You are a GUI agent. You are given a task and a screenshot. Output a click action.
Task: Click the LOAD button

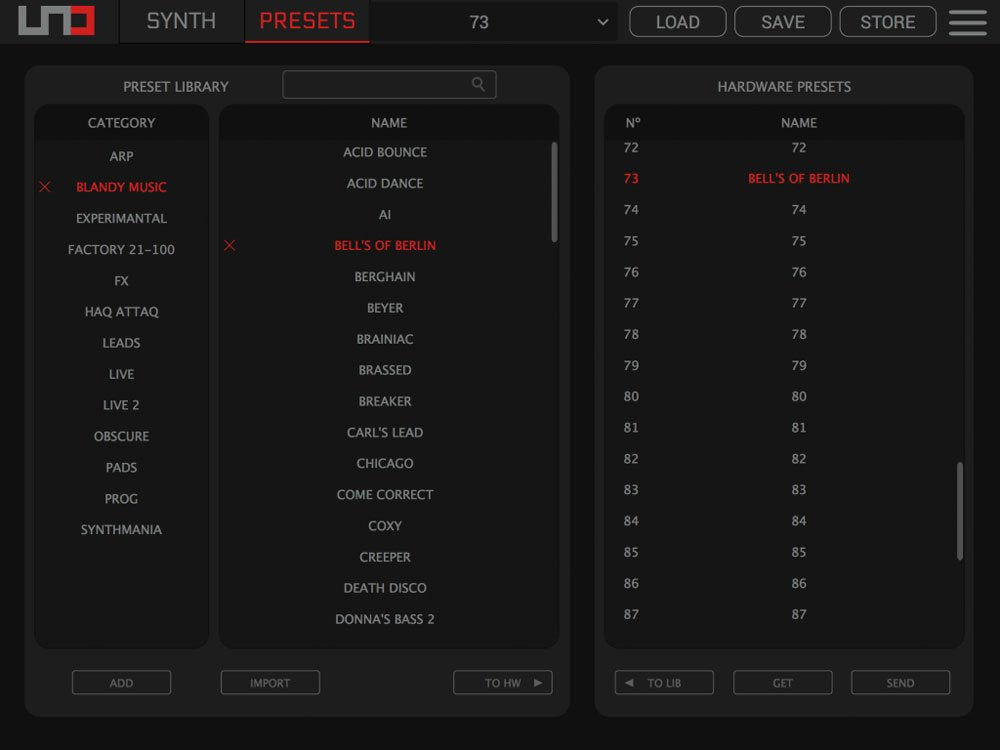677,22
